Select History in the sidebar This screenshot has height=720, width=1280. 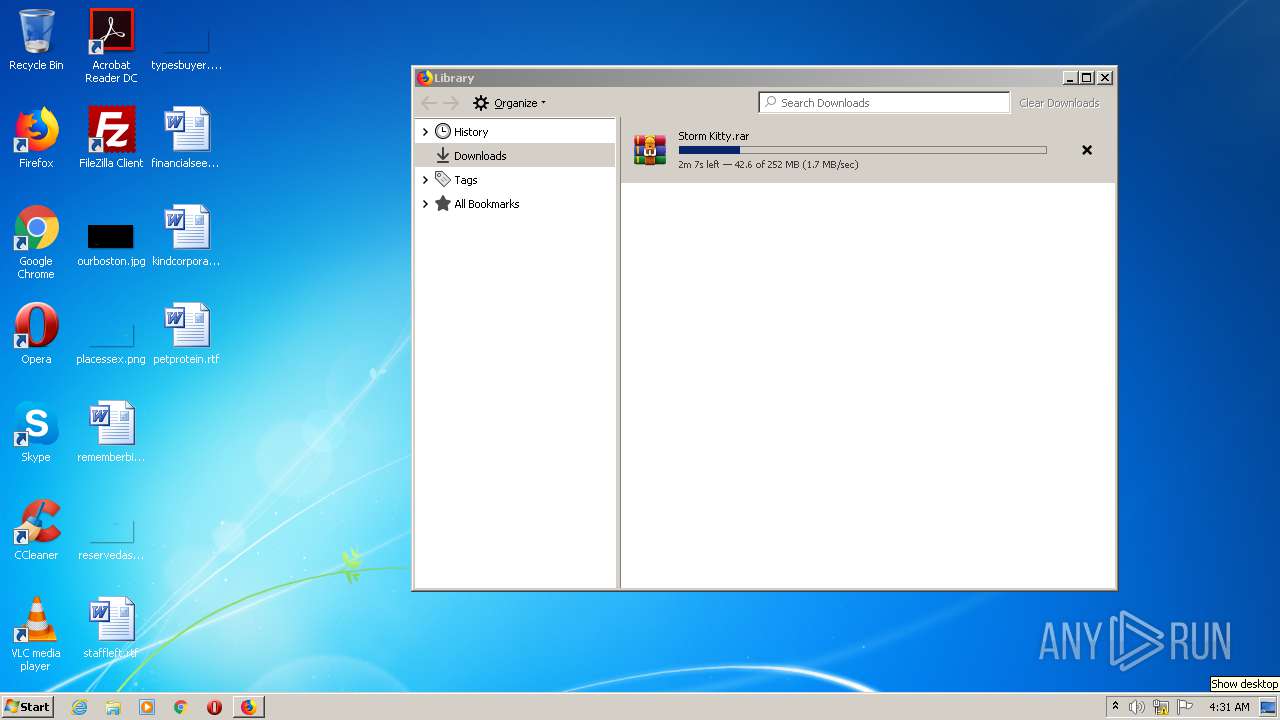(515, 132)
